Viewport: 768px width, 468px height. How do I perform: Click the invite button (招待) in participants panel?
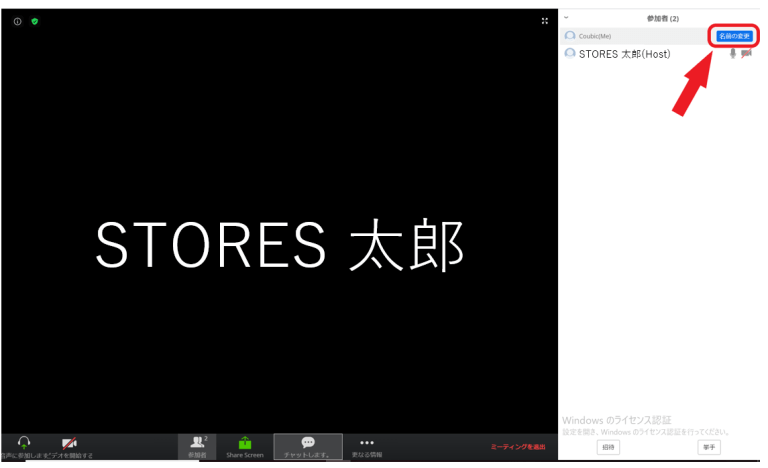[608, 447]
